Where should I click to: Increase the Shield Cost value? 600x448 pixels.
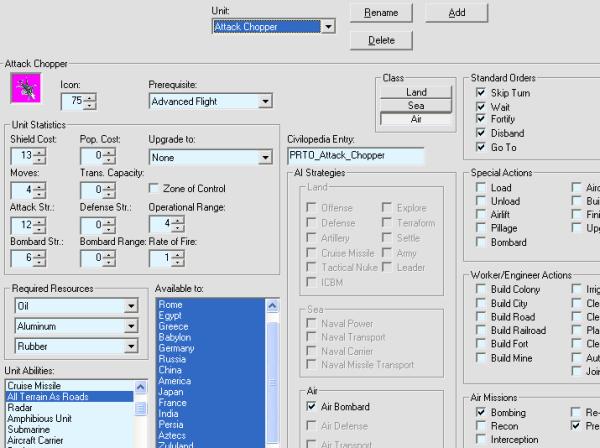point(41,151)
